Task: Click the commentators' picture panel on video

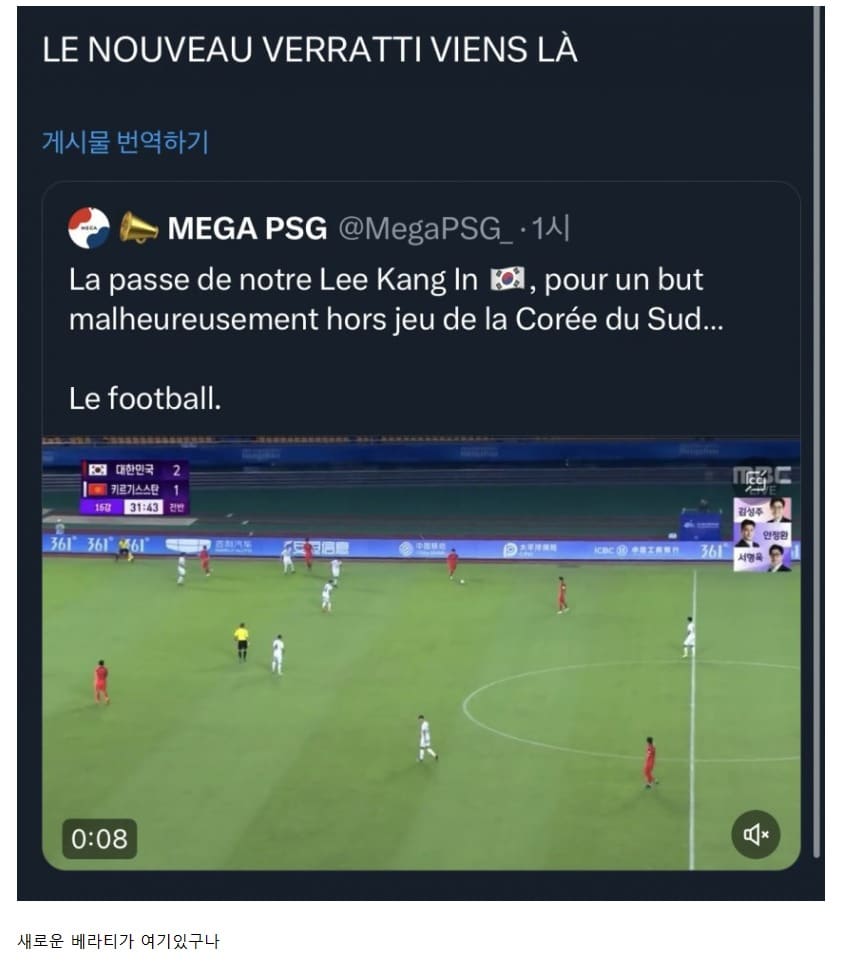Action: point(762,535)
